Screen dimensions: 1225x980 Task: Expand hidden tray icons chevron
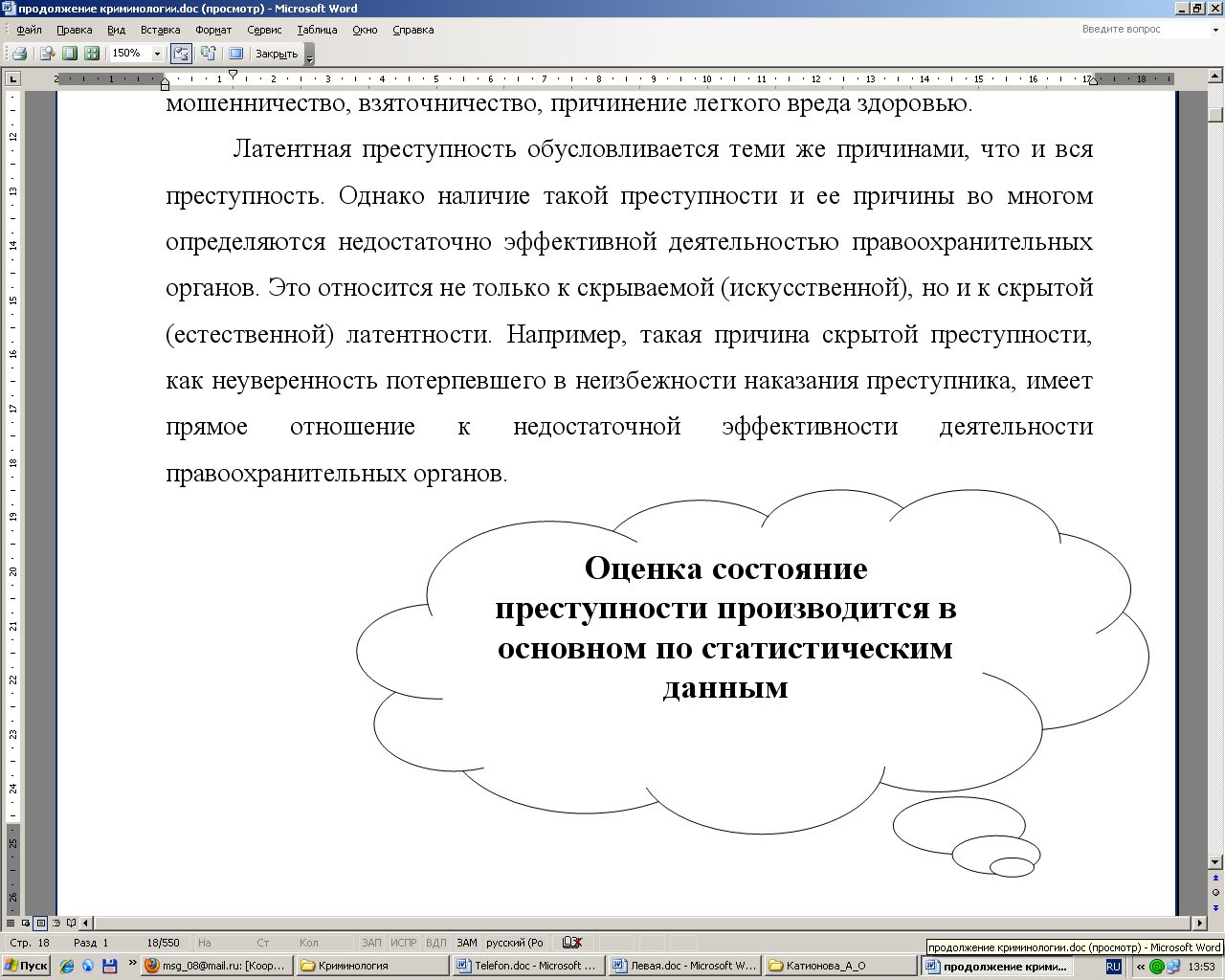(x=1140, y=967)
